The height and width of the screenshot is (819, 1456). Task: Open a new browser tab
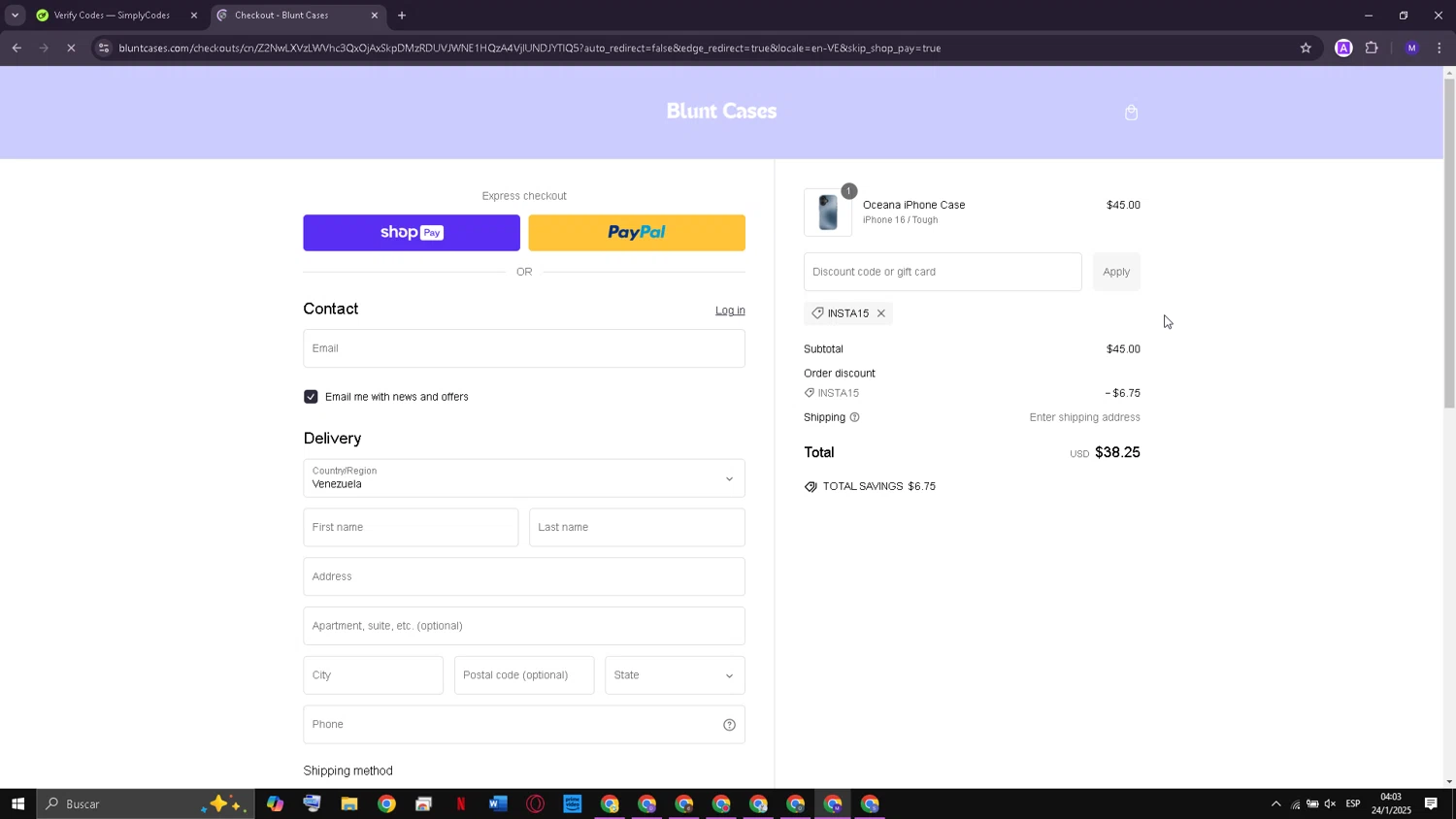(402, 16)
